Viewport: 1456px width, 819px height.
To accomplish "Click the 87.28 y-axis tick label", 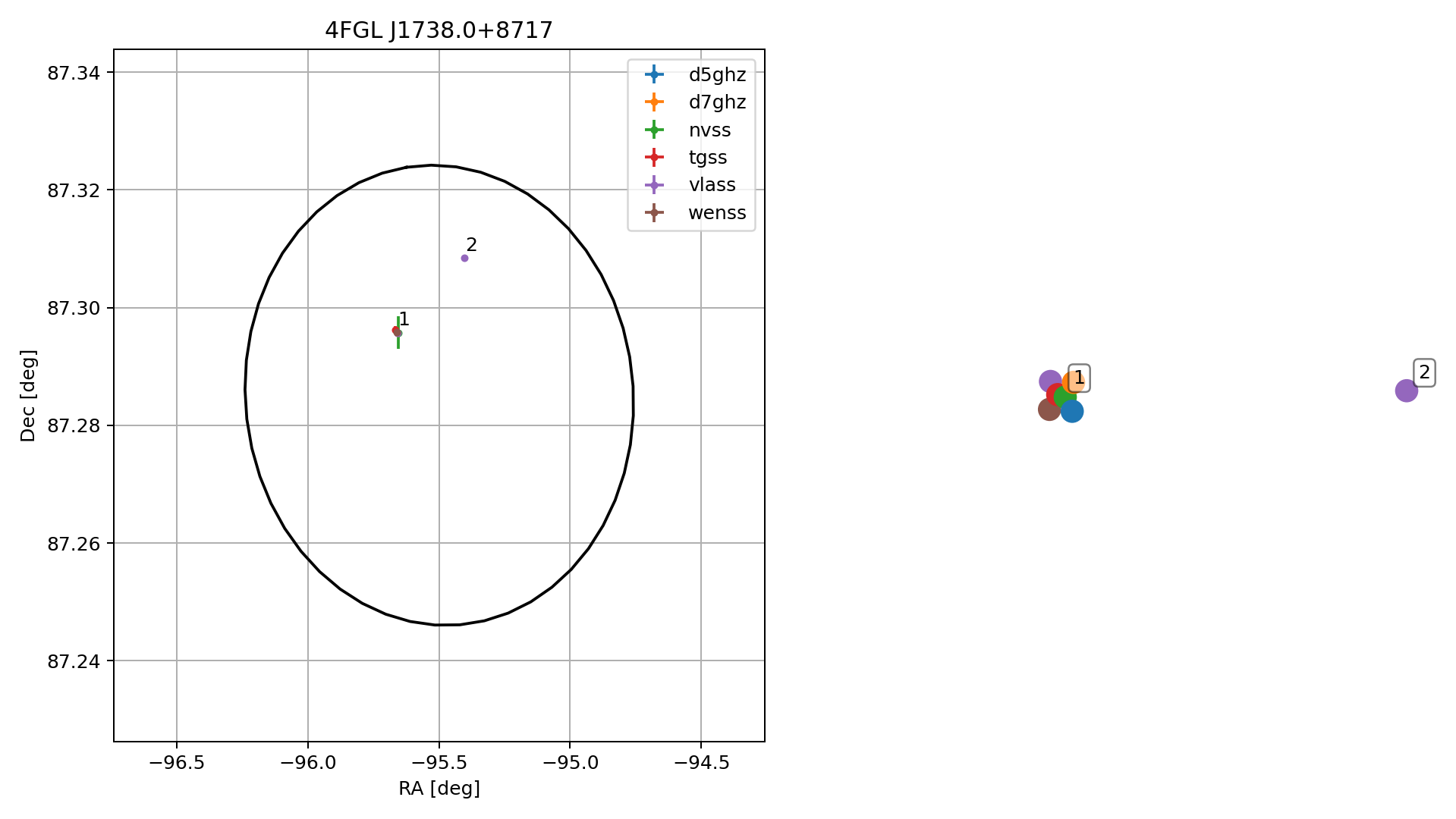I will (72, 426).
